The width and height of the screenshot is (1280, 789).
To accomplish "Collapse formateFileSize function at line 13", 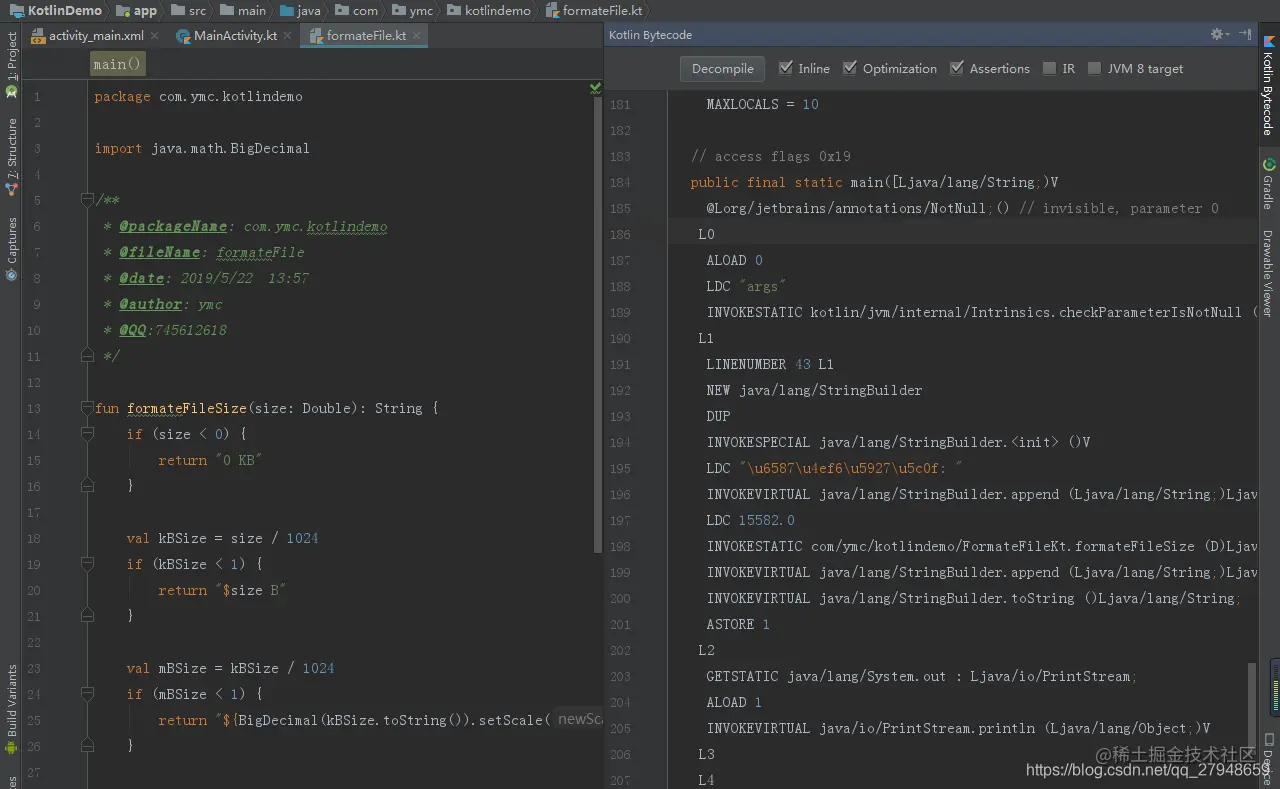I will (x=87, y=408).
